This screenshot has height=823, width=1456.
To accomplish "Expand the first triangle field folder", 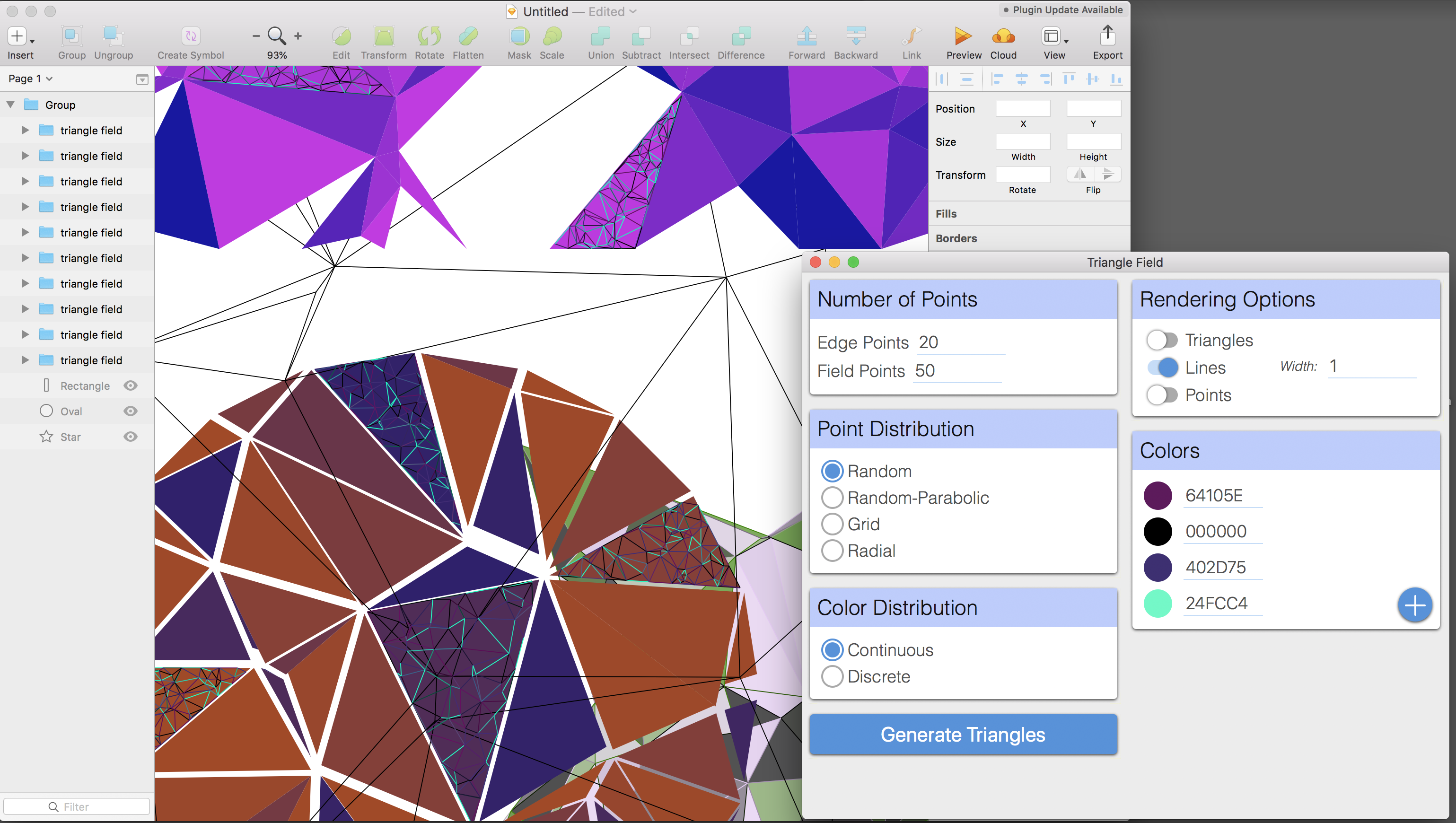I will point(25,130).
